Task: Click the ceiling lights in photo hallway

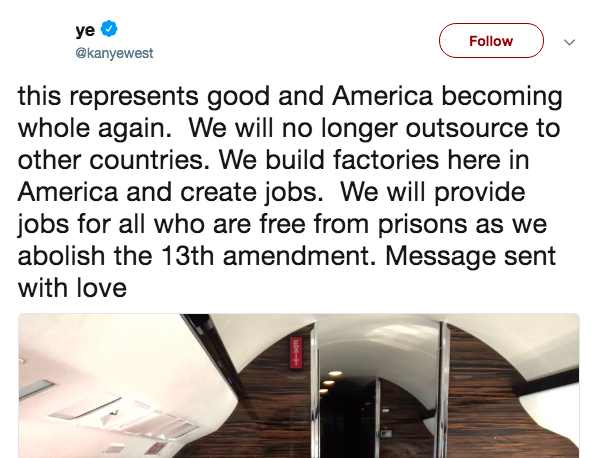Action: click(330, 381)
